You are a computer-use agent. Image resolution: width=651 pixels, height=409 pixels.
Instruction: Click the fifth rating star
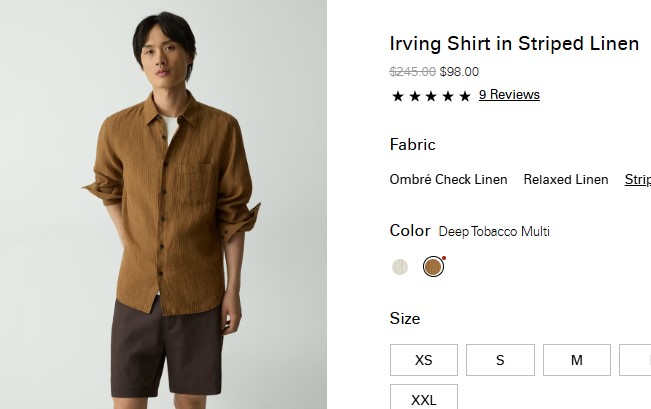[465, 96]
